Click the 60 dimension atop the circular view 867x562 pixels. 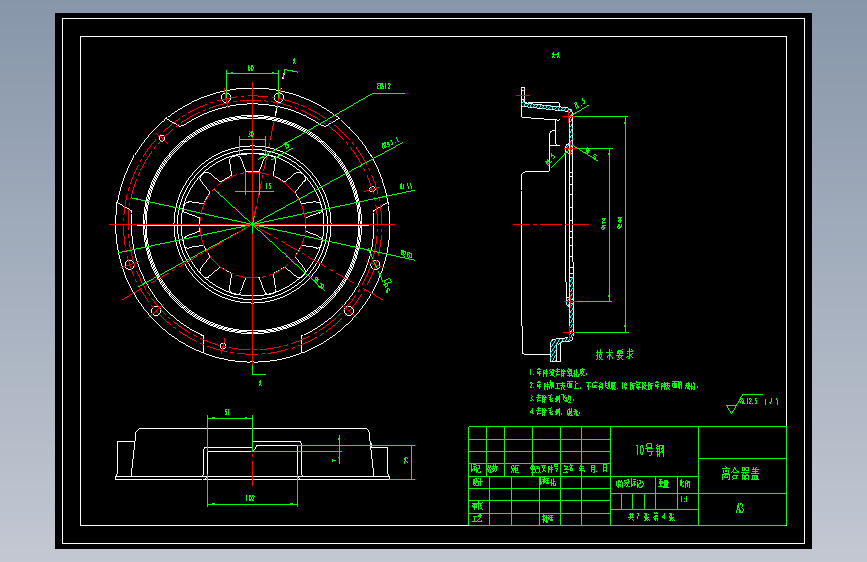(250, 68)
